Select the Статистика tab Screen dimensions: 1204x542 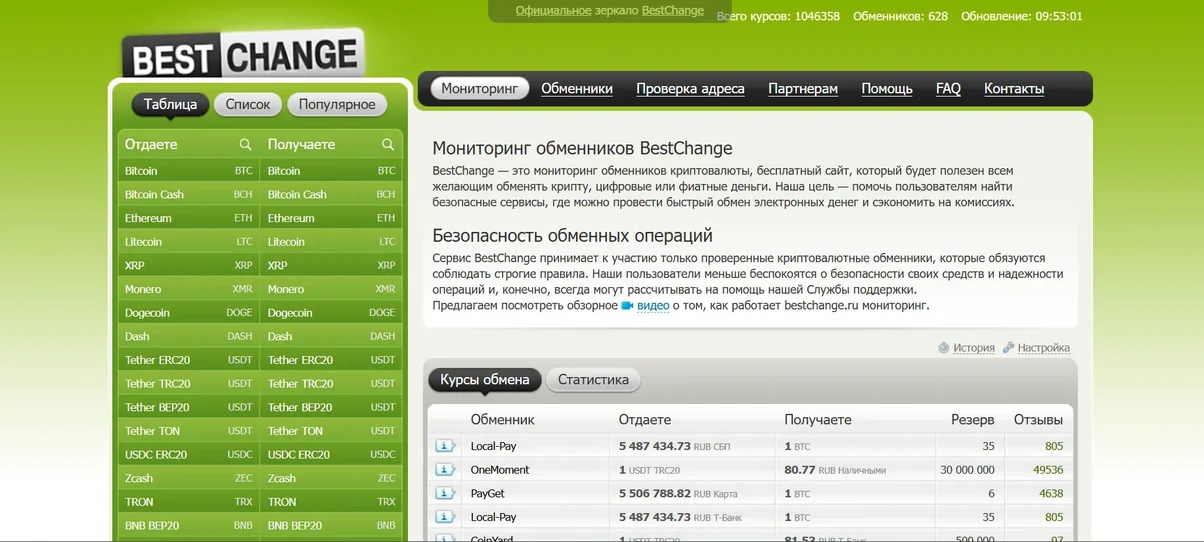click(593, 380)
